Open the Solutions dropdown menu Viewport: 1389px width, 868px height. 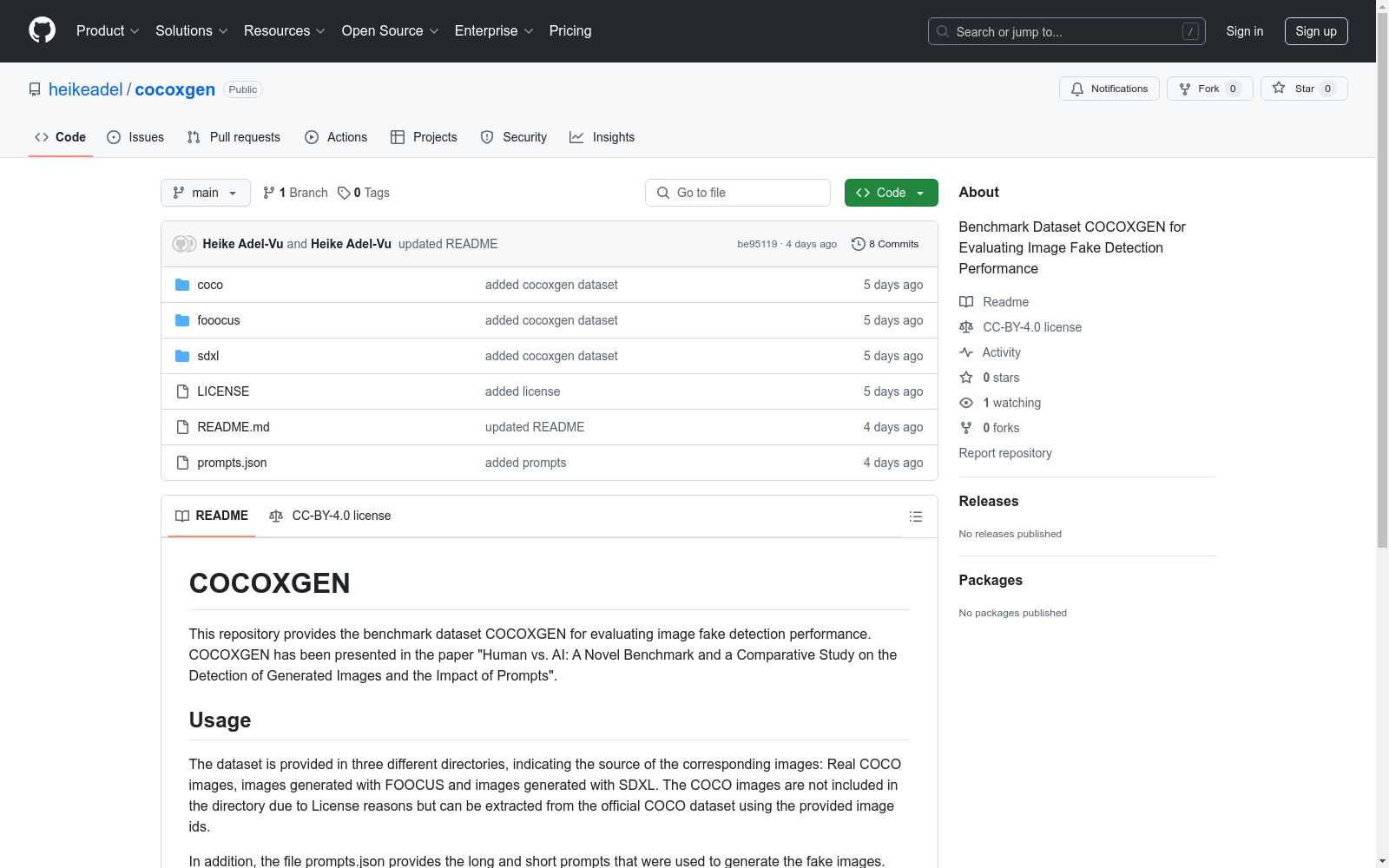tap(192, 31)
